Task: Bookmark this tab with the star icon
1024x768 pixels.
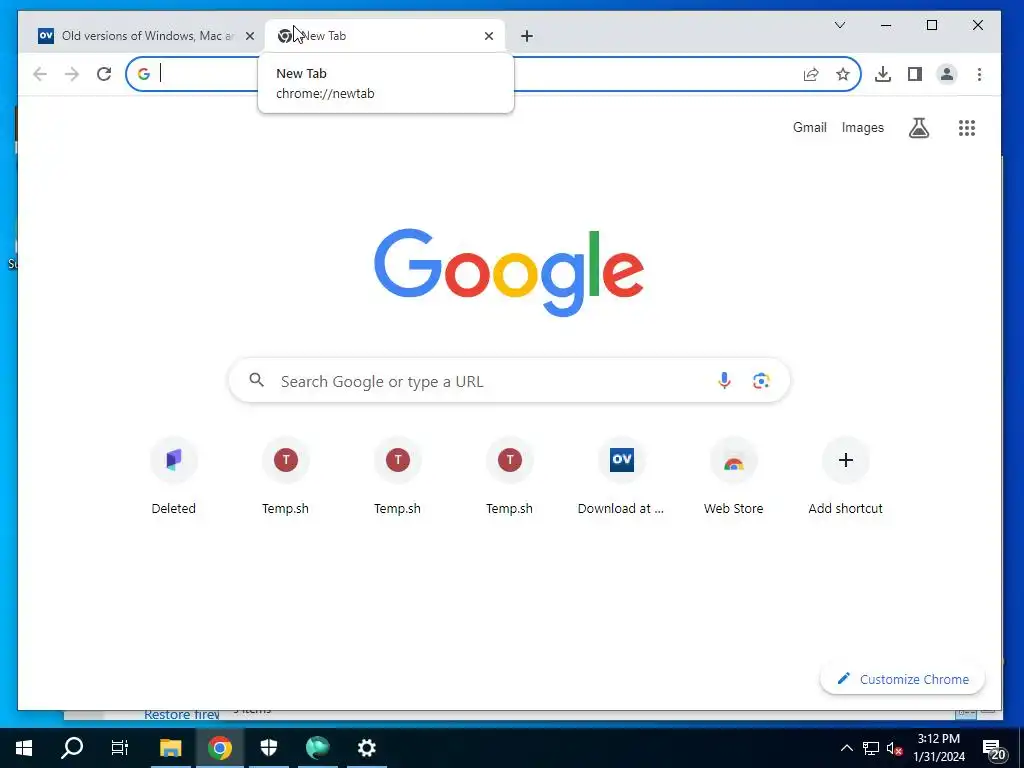Action: [x=842, y=74]
